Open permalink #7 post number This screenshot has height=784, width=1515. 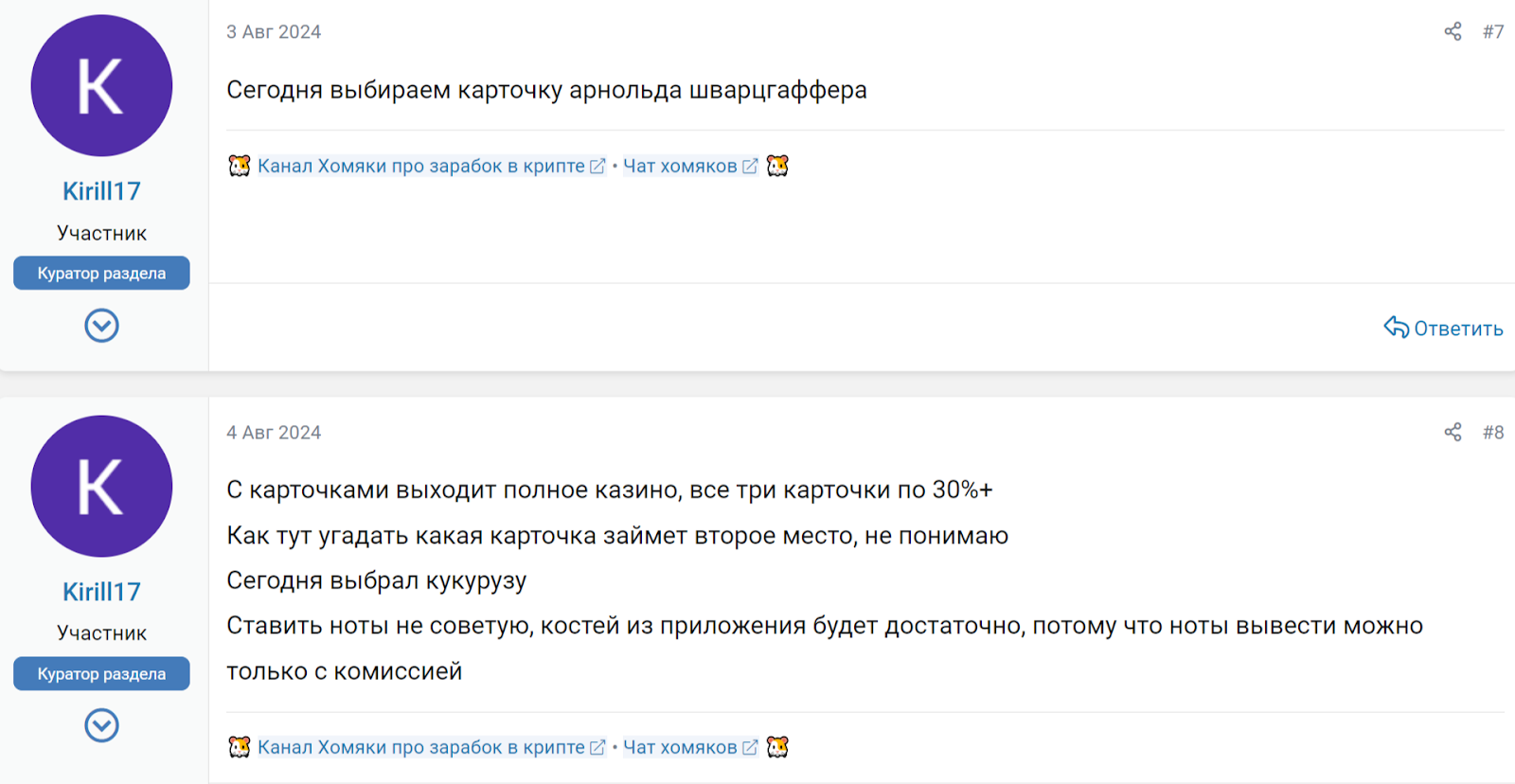pos(1493,32)
